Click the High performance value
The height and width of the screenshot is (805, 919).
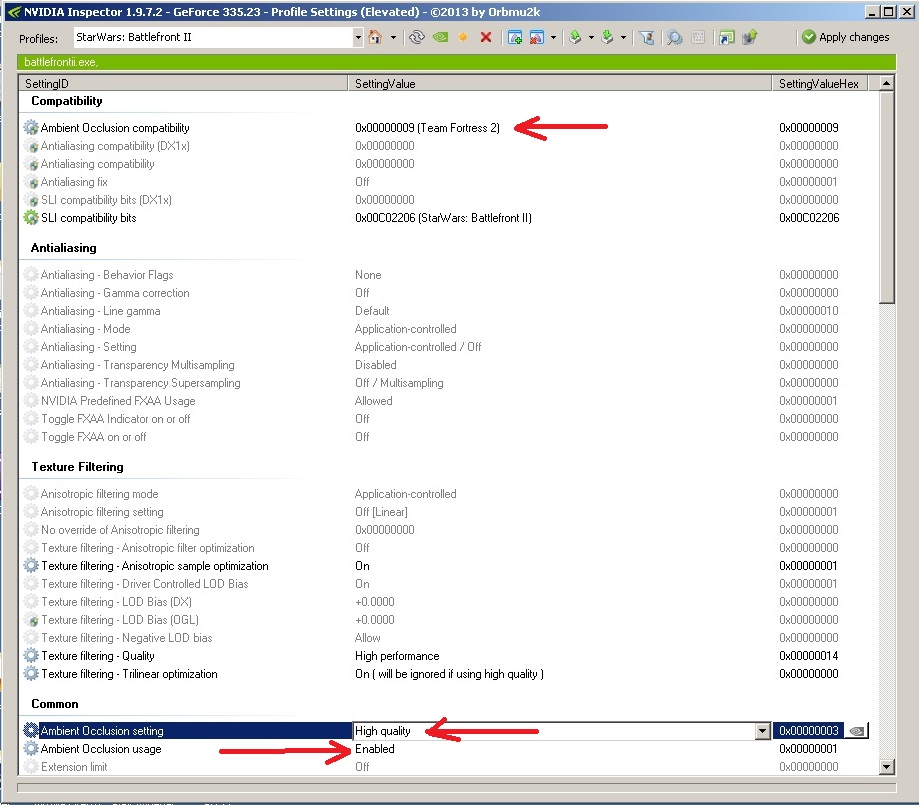[397, 656]
